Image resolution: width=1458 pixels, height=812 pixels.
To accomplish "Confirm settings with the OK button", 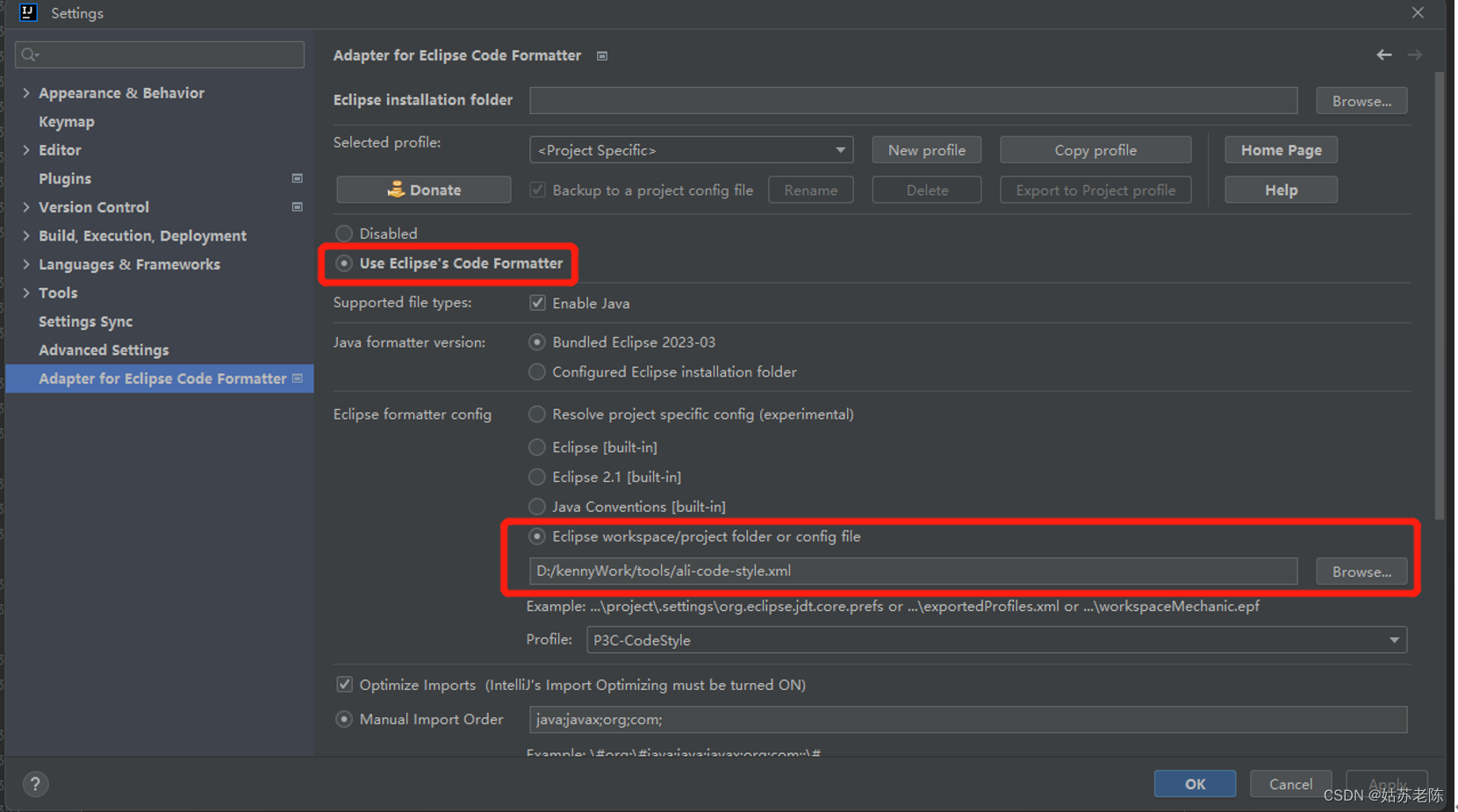I will pos(1195,784).
